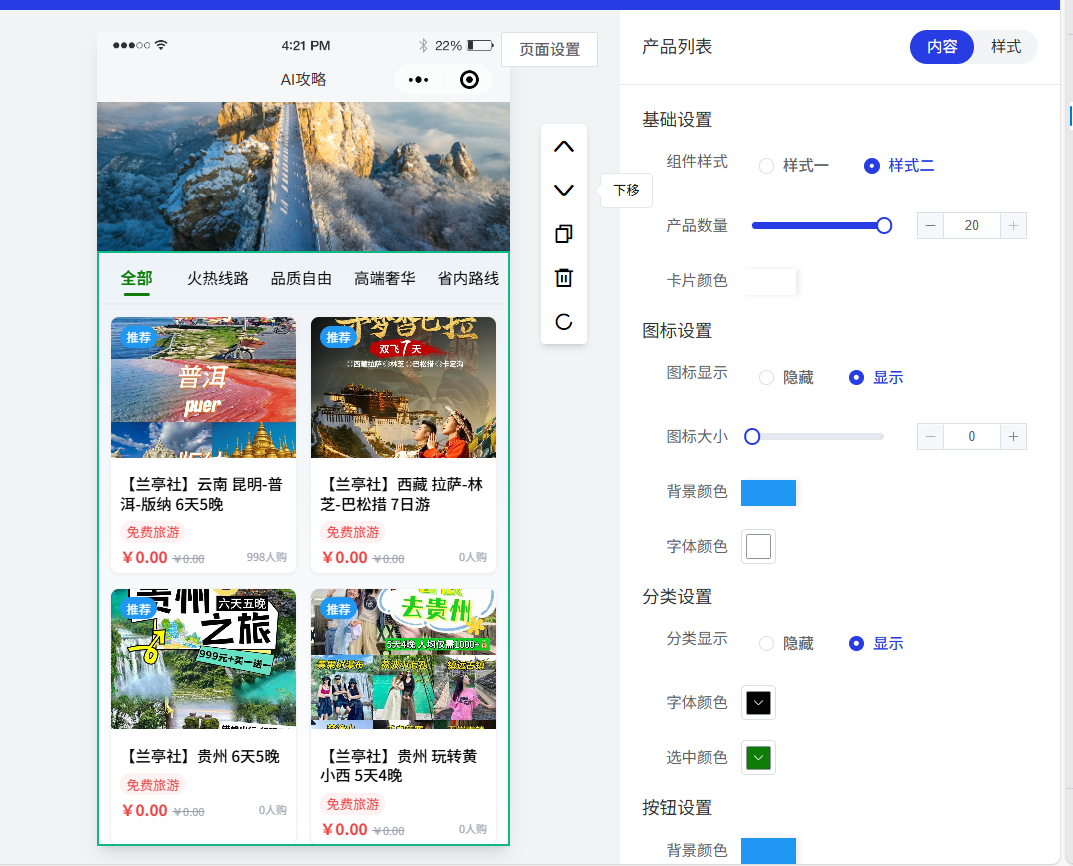The width and height of the screenshot is (1073, 866).
Task: Click the blue icon background color swatch
Action: (768, 493)
